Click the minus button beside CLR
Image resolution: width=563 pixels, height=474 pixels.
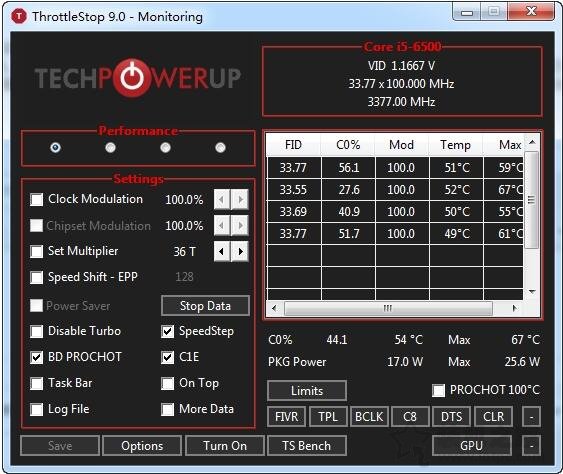(531, 417)
